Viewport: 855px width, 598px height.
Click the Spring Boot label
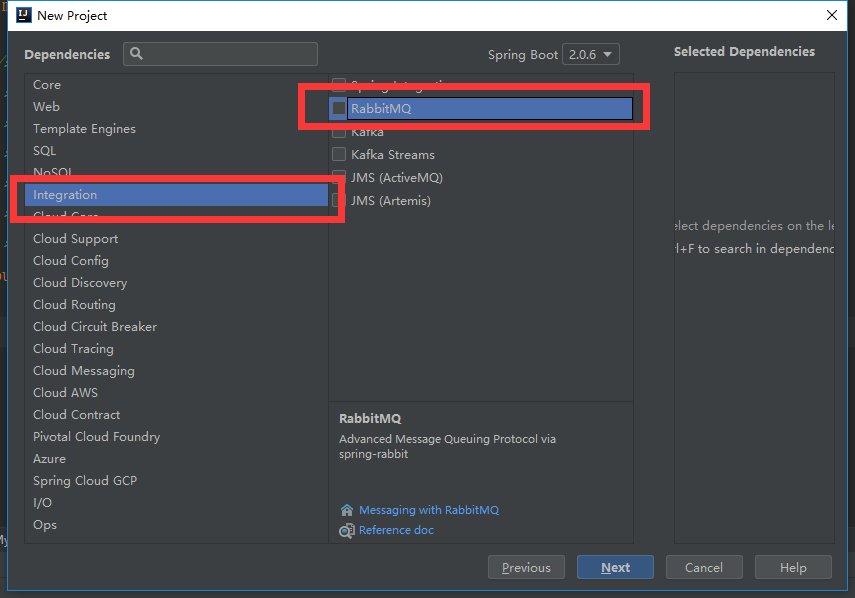click(x=522, y=55)
